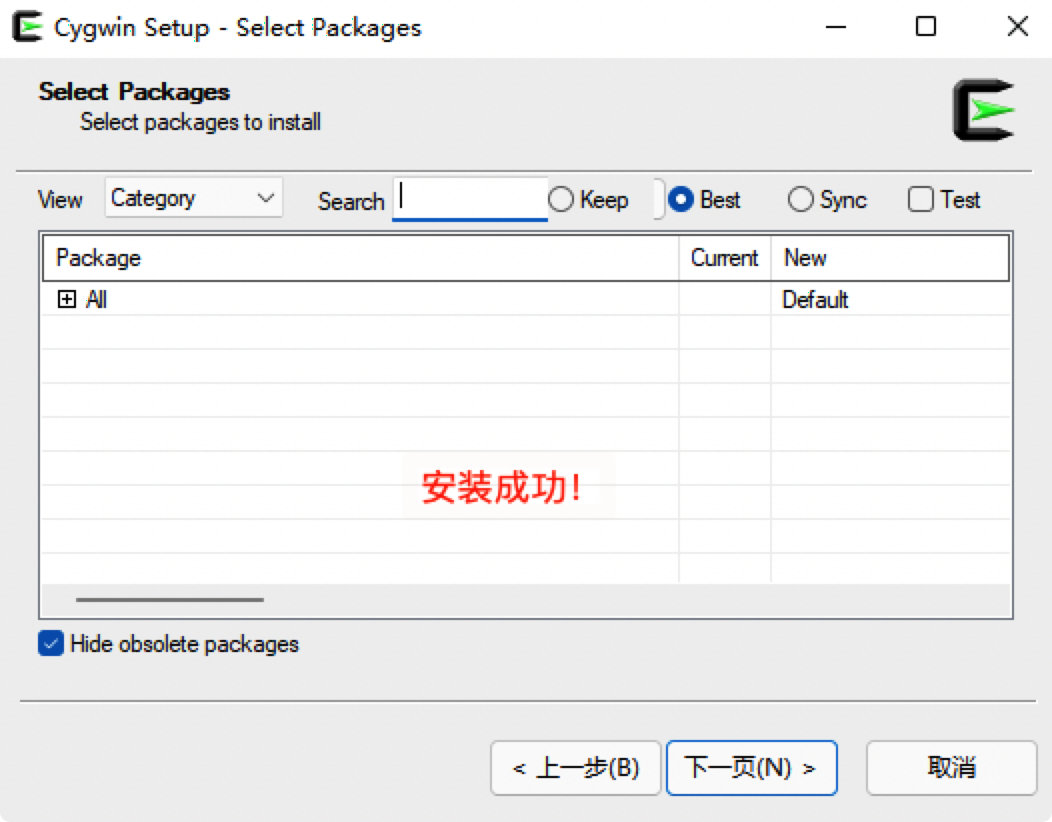This screenshot has height=822, width=1052.
Task: Click the 下一页(N) next button
Action: (751, 768)
